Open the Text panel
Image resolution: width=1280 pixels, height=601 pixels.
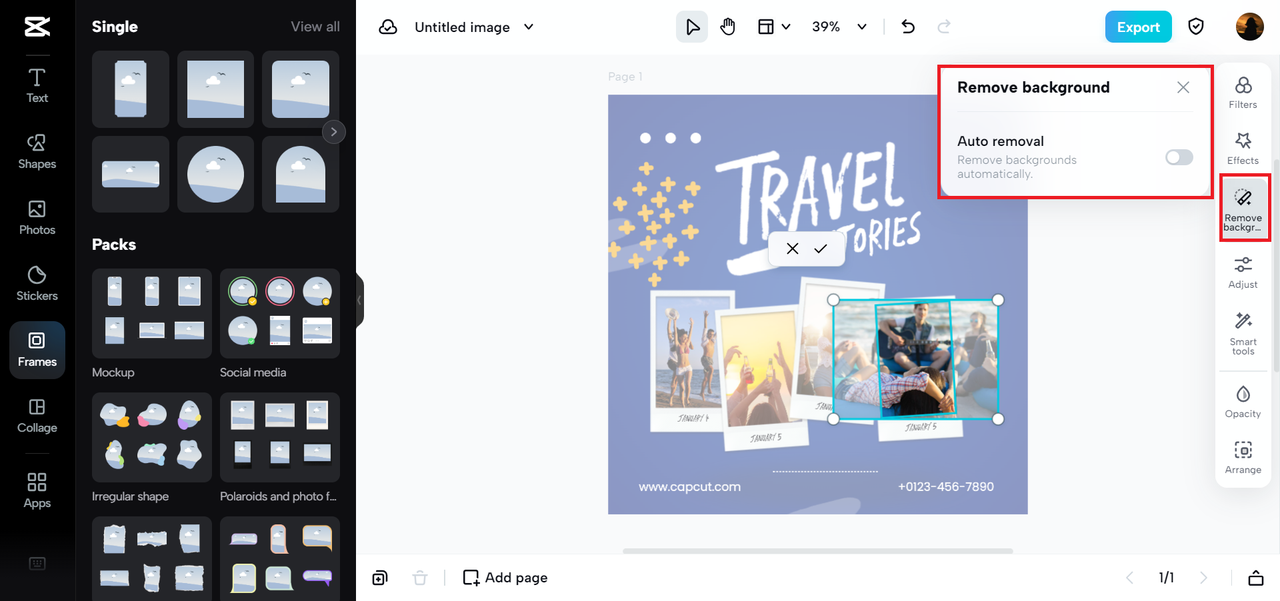click(x=37, y=86)
